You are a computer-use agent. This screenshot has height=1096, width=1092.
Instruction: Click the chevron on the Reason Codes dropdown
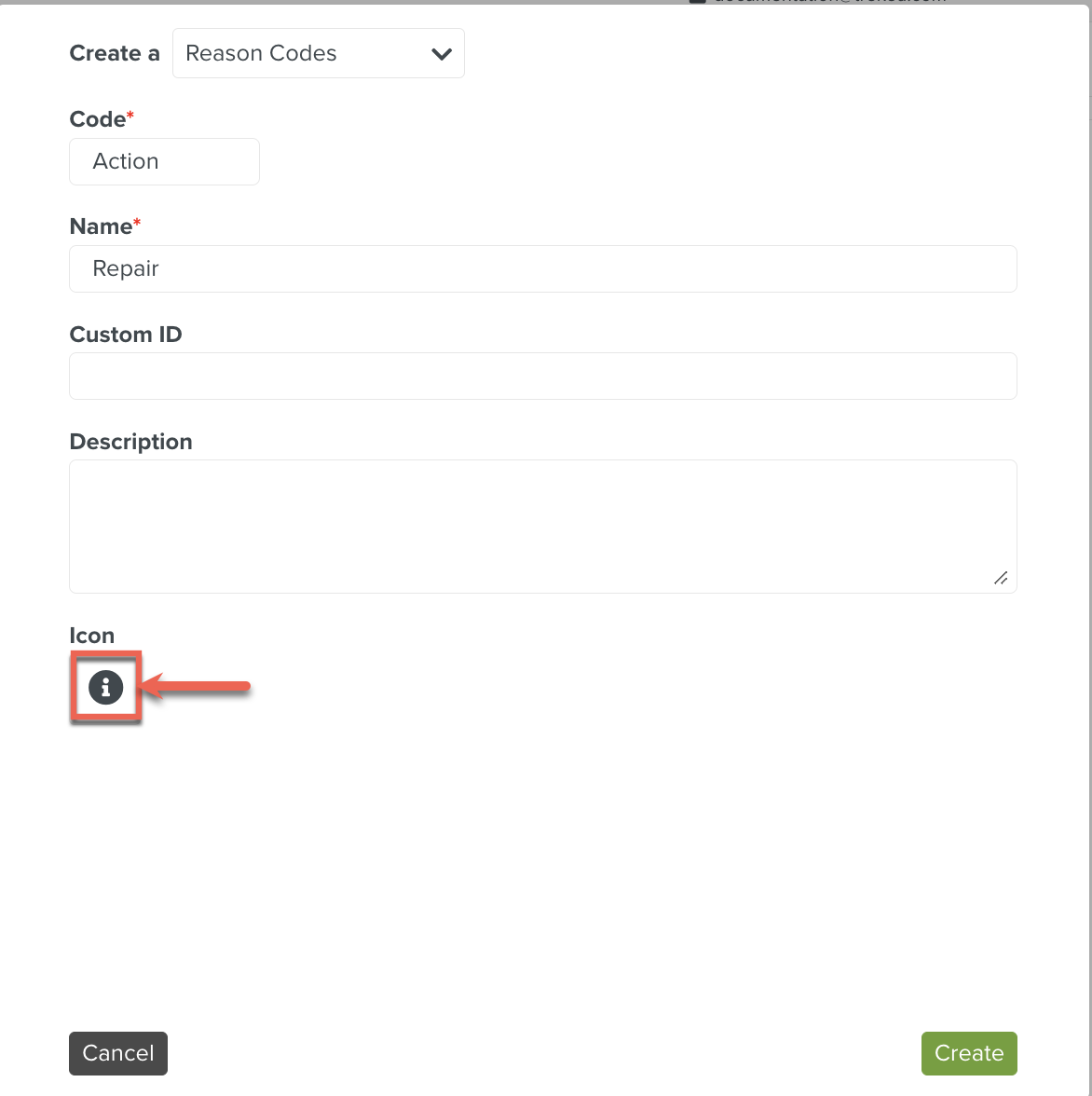[442, 54]
